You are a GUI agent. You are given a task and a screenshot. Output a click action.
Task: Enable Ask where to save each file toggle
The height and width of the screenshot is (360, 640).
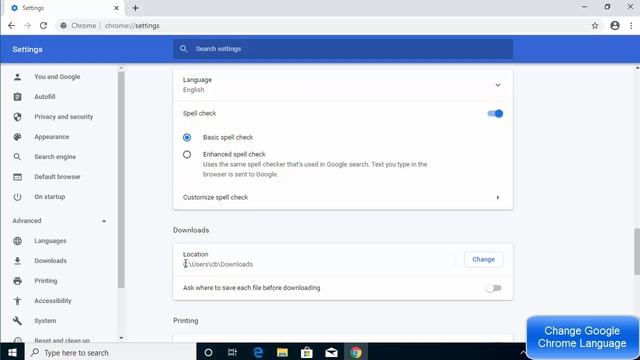(x=493, y=288)
